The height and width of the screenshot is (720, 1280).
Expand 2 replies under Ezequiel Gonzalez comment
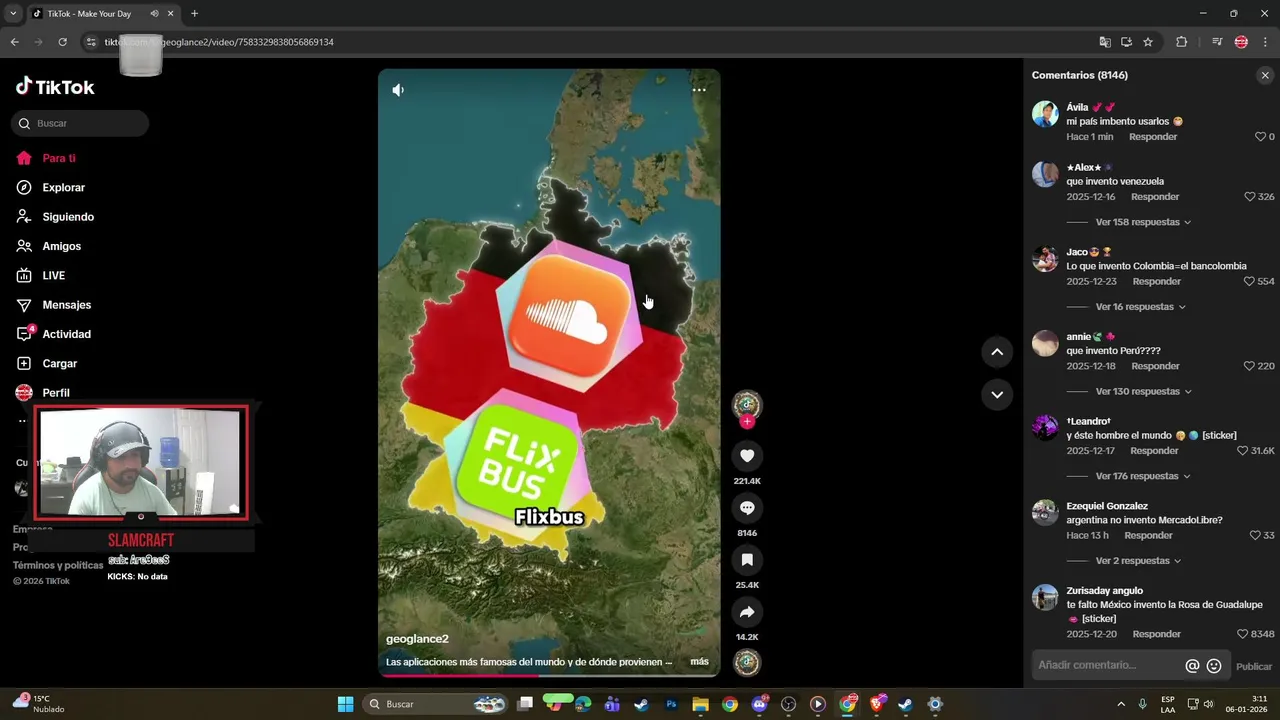click(x=1138, y=561)
